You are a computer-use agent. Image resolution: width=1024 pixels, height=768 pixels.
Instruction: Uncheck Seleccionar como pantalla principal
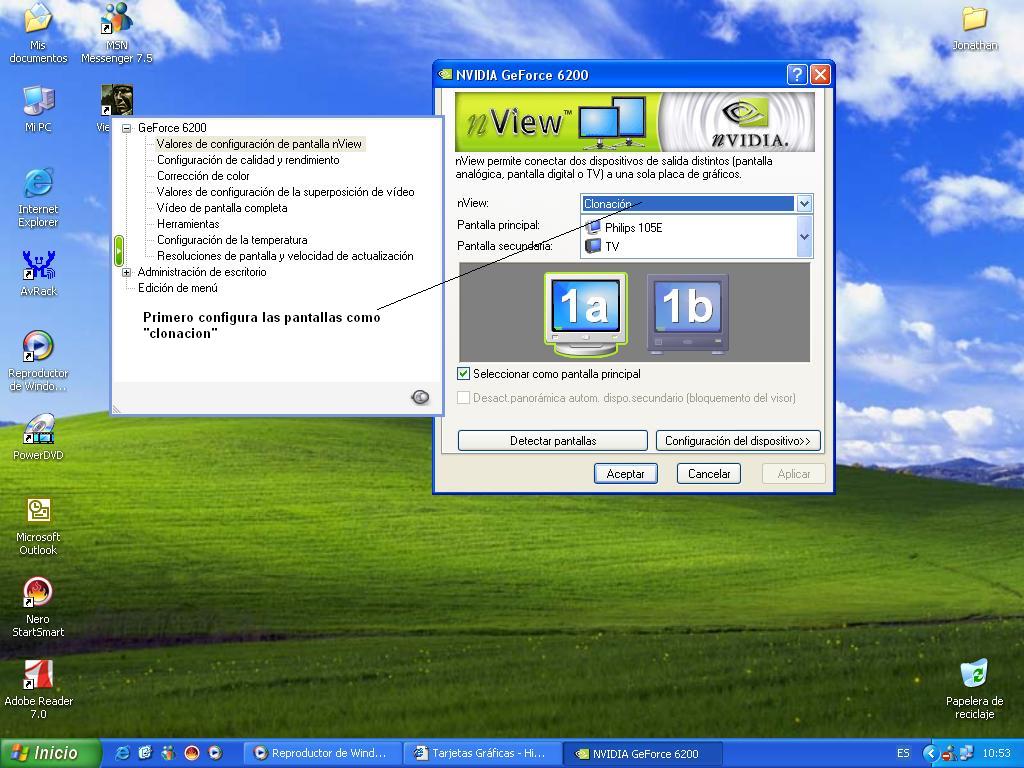463,374
